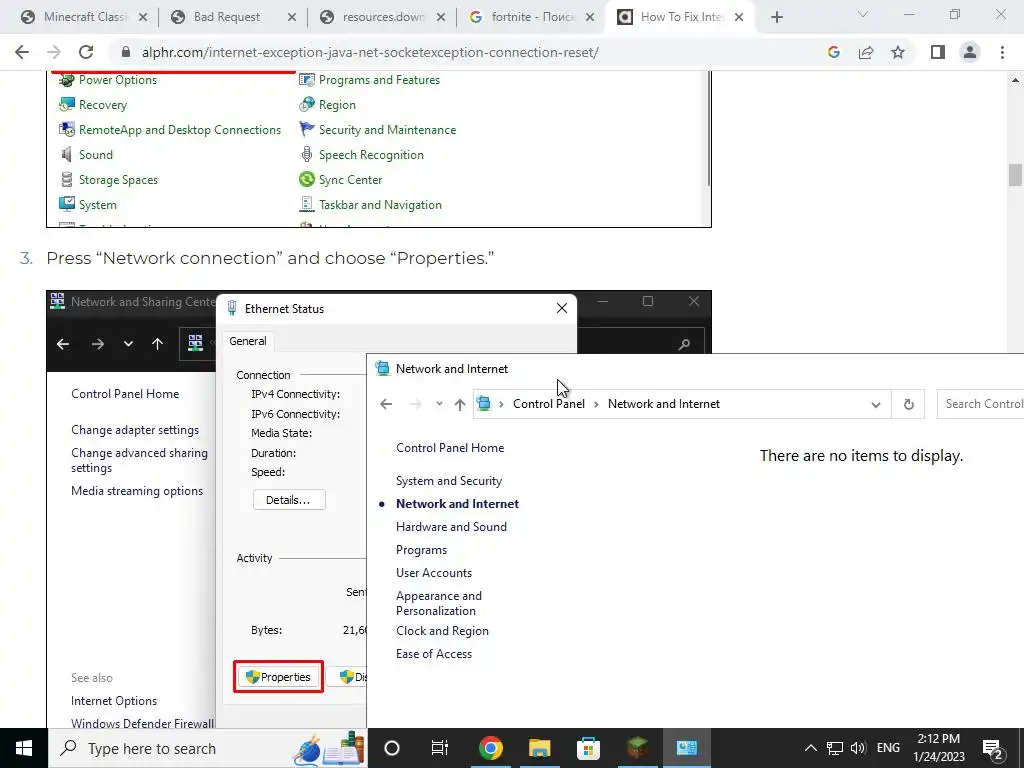Open Microsoft Store from taskbar
The width and height of the screenshot is (1024, 768).
click(588, 748)
